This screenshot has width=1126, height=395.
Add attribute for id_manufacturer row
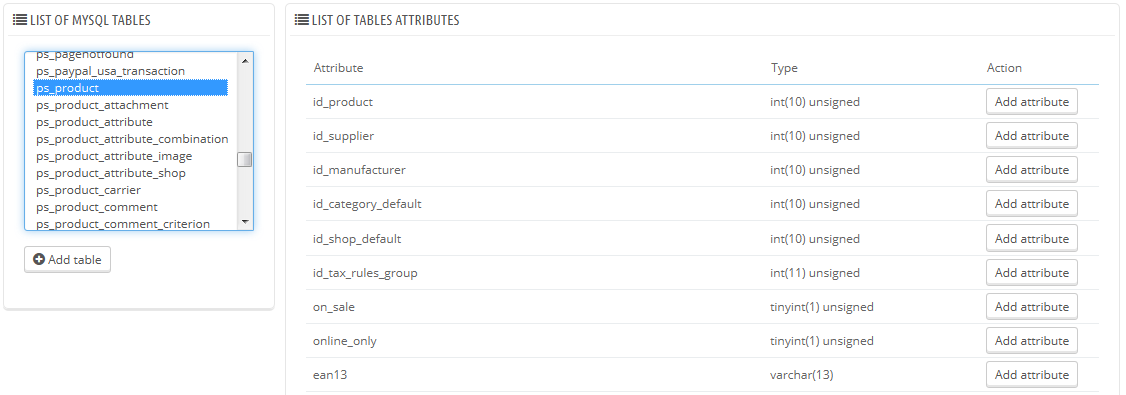pyautogui.click(x=1032, y=170)
